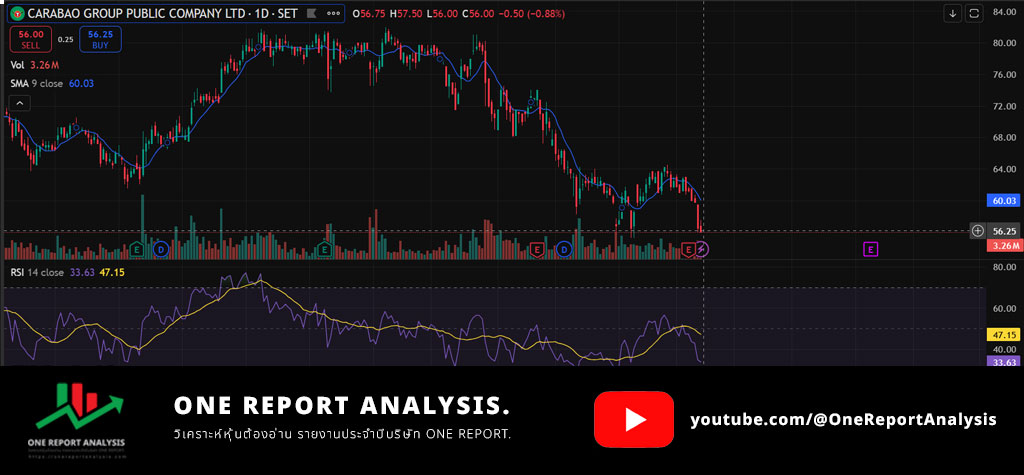
Task: Select the Vol indicator label
Action: 17,65
